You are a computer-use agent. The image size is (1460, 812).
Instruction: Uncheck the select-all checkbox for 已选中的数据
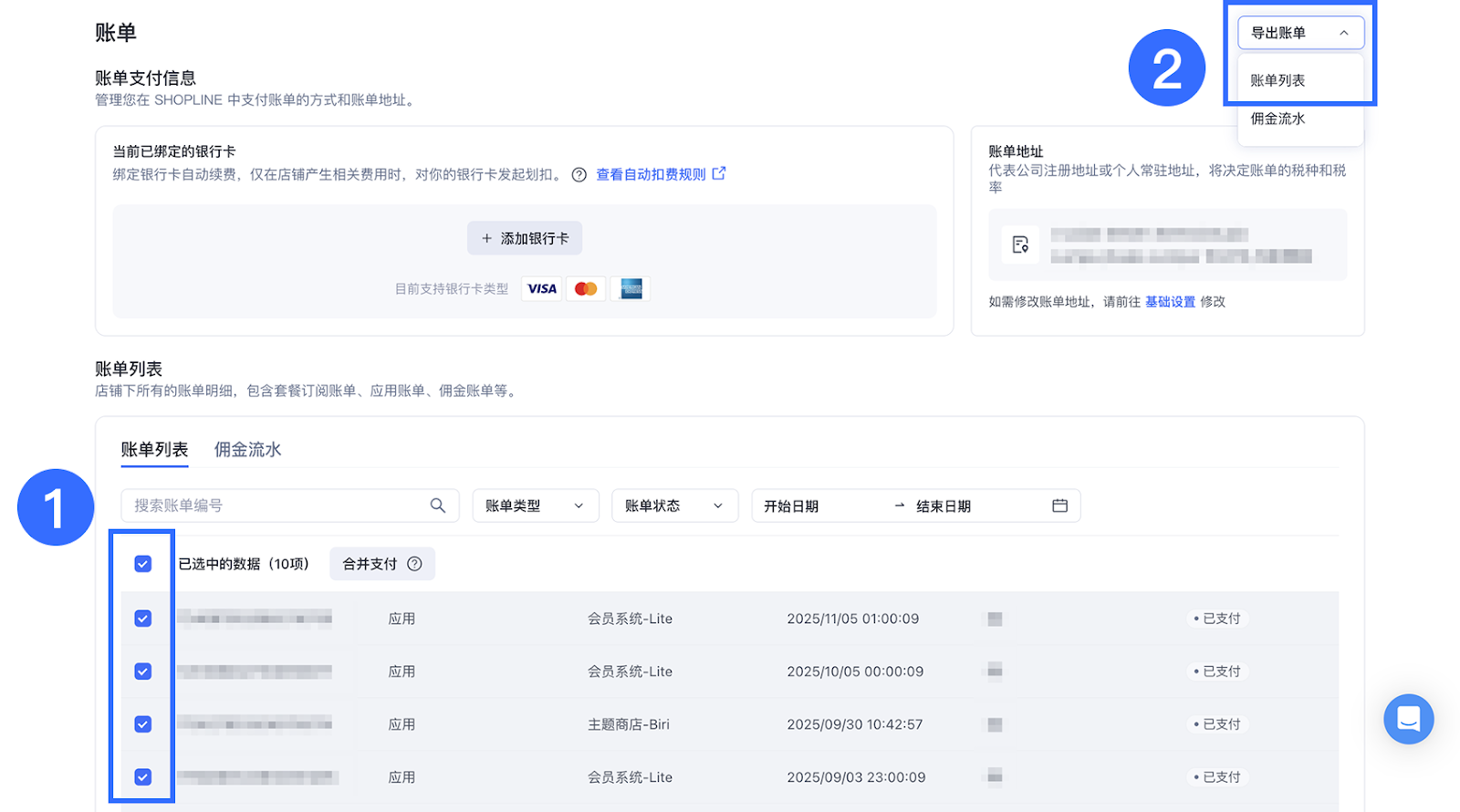tap(143, 564)
